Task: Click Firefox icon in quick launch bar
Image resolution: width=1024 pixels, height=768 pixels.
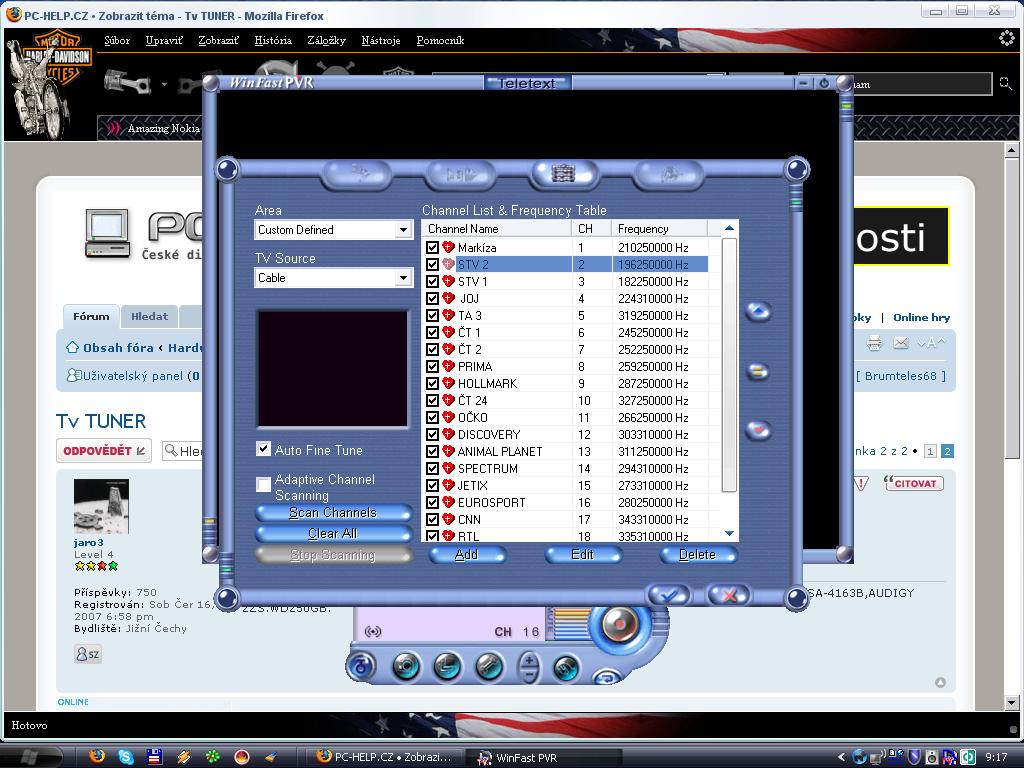Action: click(x=97, y=756)
